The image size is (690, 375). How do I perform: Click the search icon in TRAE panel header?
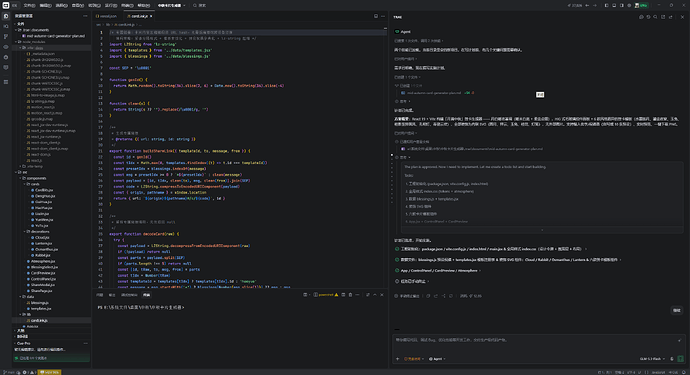[655, 17]
